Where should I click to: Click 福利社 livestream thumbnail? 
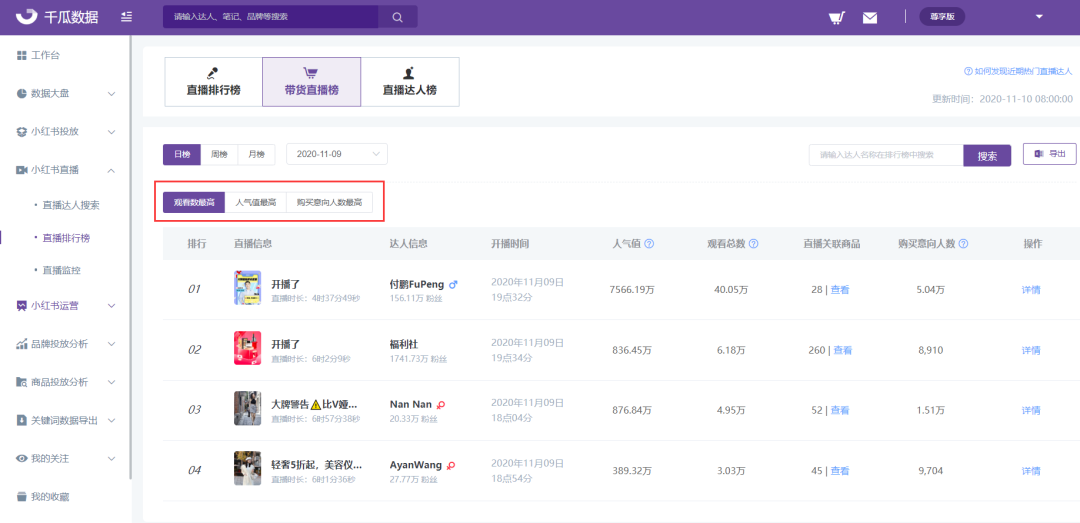click(247, 349)
